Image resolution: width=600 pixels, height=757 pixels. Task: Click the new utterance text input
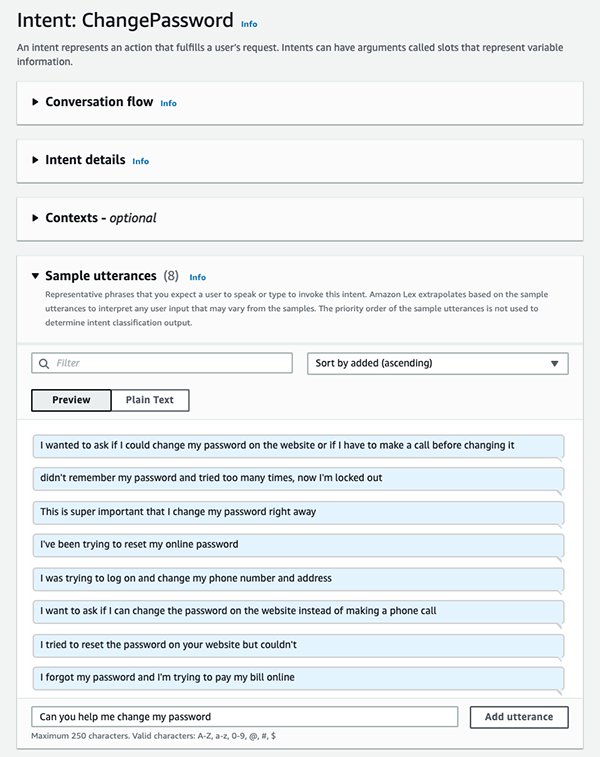click(244, 717)
